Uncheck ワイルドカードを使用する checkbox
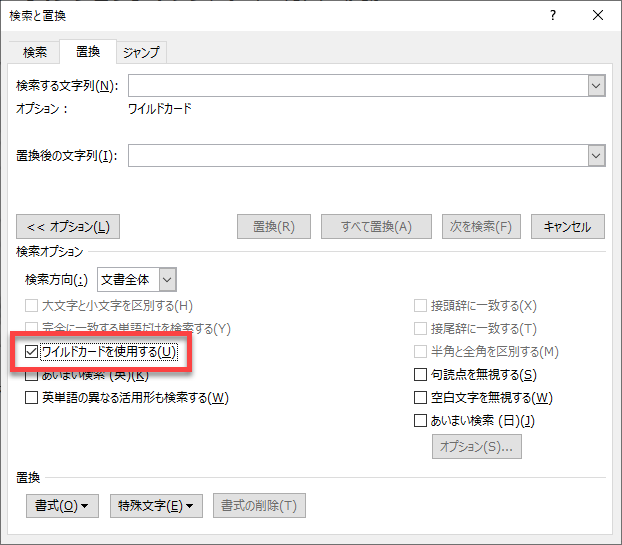 32,352
